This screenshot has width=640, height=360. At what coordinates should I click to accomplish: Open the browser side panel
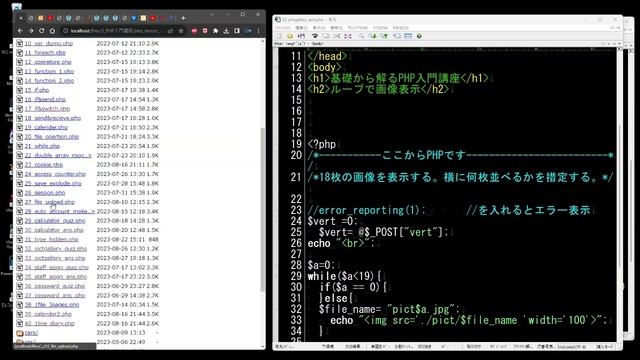(x=237, y=31)
